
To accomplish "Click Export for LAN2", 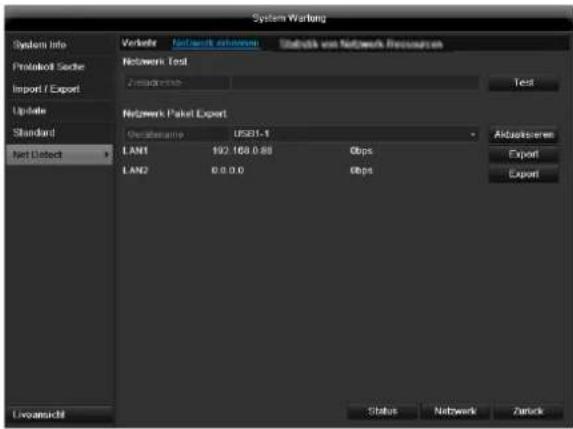I will click(524, 174).
